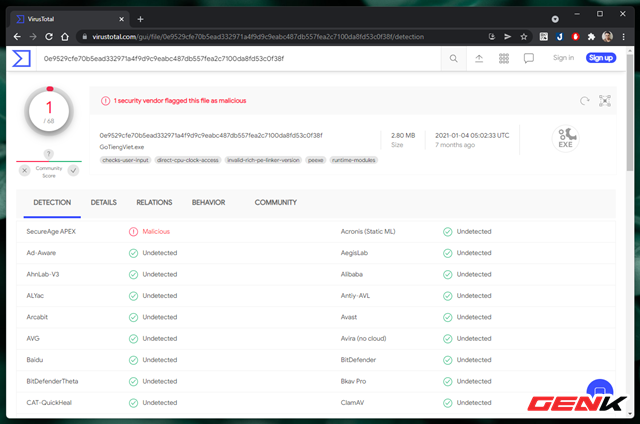Image resolution: width=640 pixels, height=424 pixels.
Task: Click the upload file icon
Action: click(x=479, y=58)
